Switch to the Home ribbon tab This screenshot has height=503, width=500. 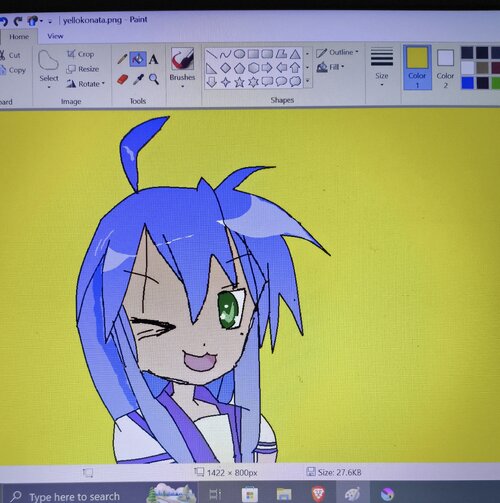[19, 37]
